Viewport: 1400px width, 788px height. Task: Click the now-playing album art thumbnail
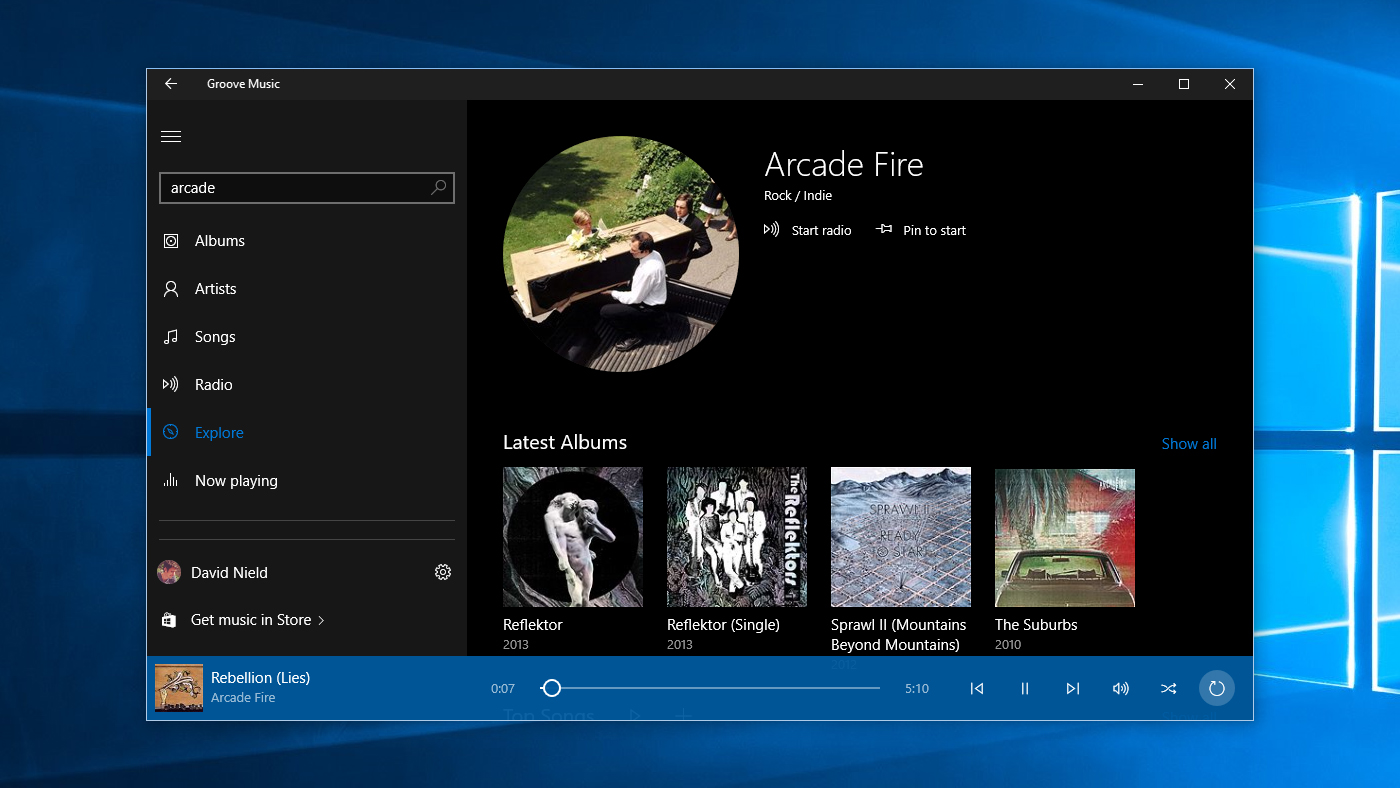click(179, 688)
